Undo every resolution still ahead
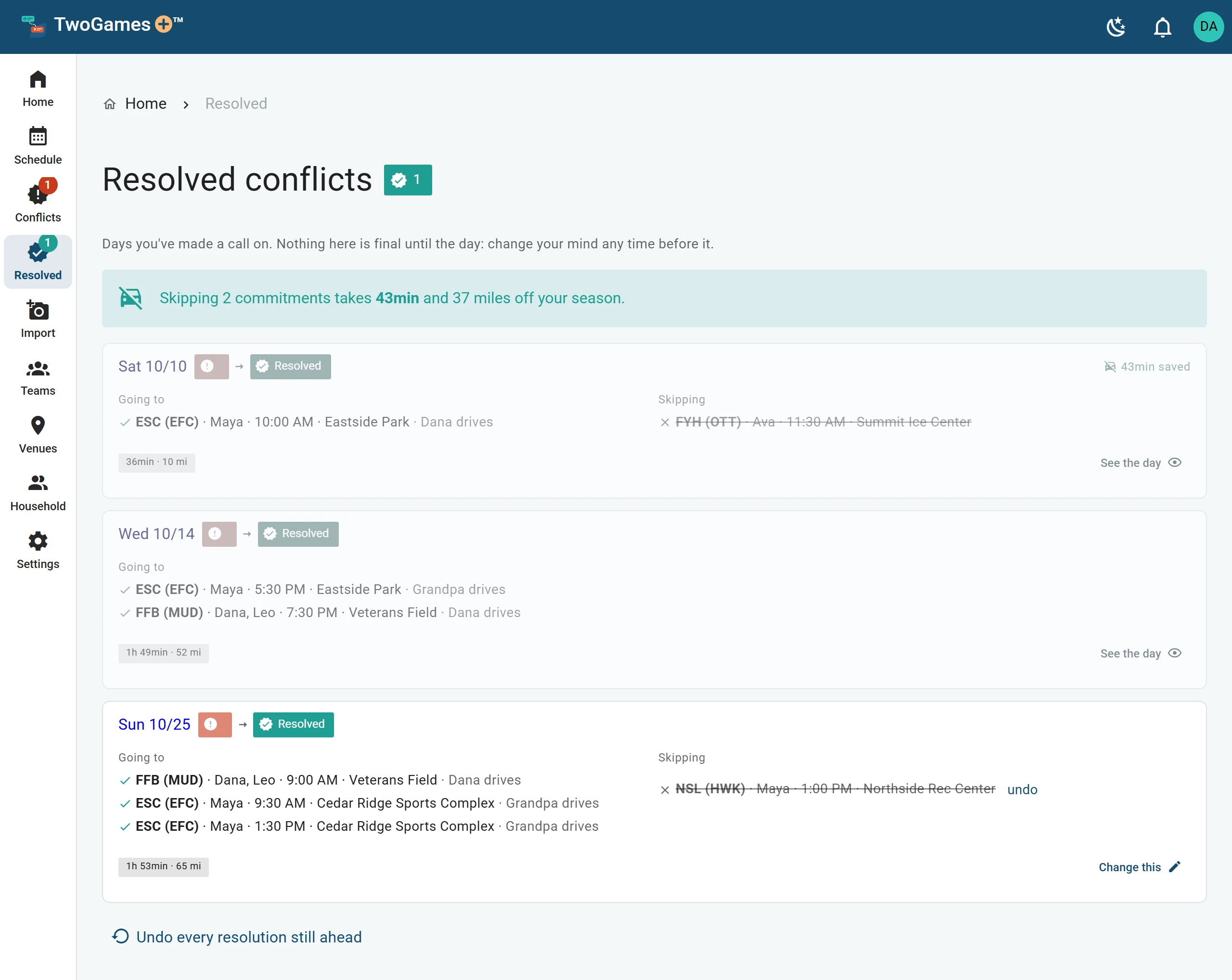 click(x=237, y=937)
